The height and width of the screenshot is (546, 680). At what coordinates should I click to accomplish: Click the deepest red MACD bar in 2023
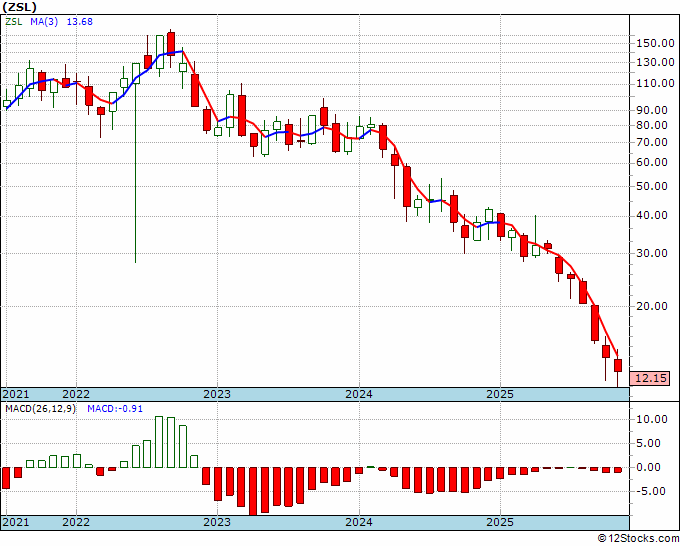[x=253, y=491]
